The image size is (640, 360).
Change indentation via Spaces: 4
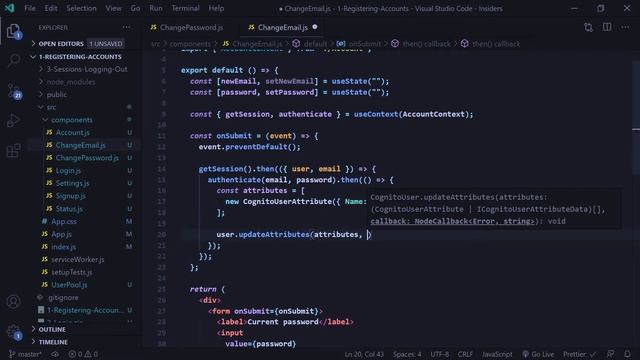click(x=407, y=354)
